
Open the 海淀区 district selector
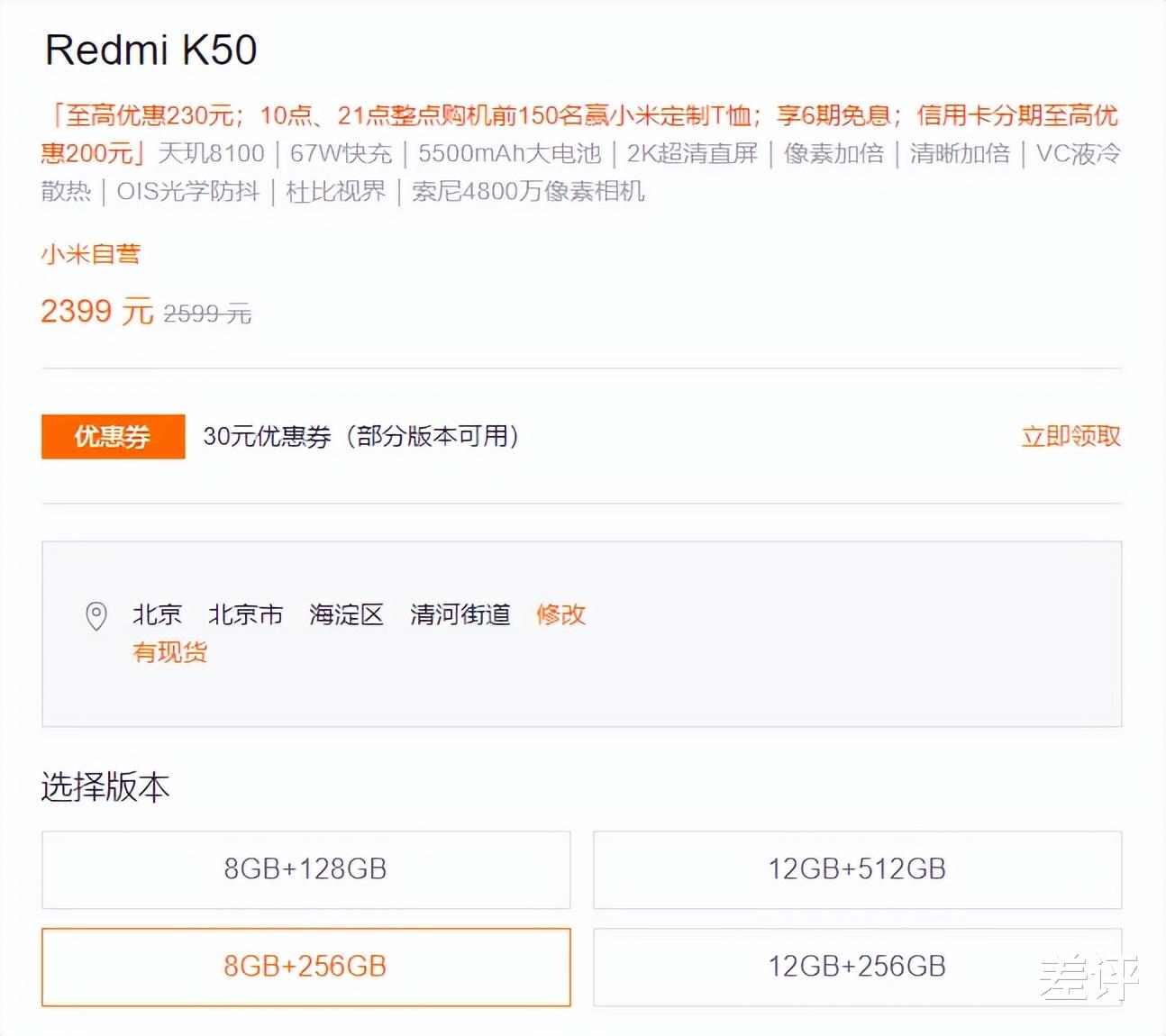[345, 614]
